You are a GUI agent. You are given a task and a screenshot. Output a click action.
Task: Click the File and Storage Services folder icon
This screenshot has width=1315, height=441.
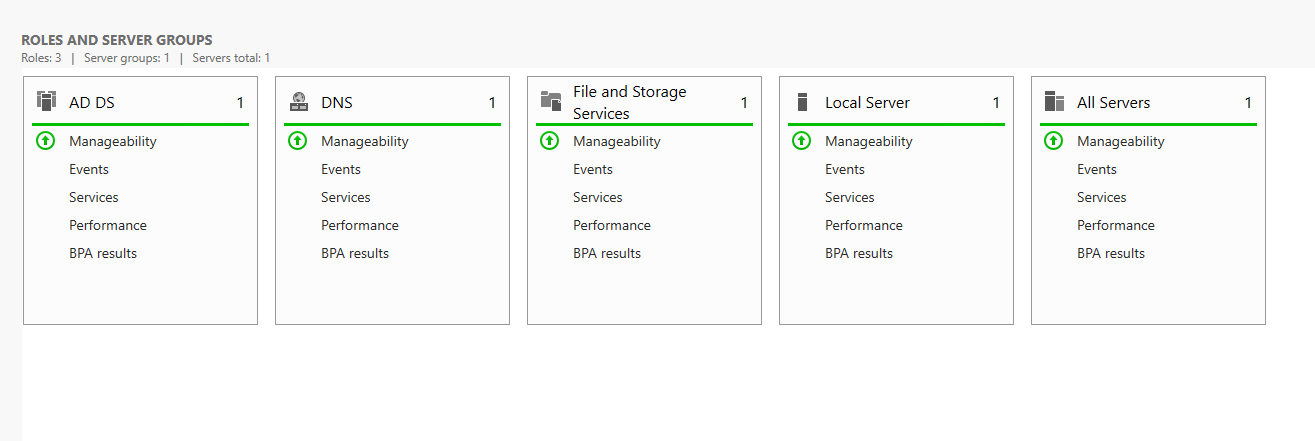(x=550, y=100)
